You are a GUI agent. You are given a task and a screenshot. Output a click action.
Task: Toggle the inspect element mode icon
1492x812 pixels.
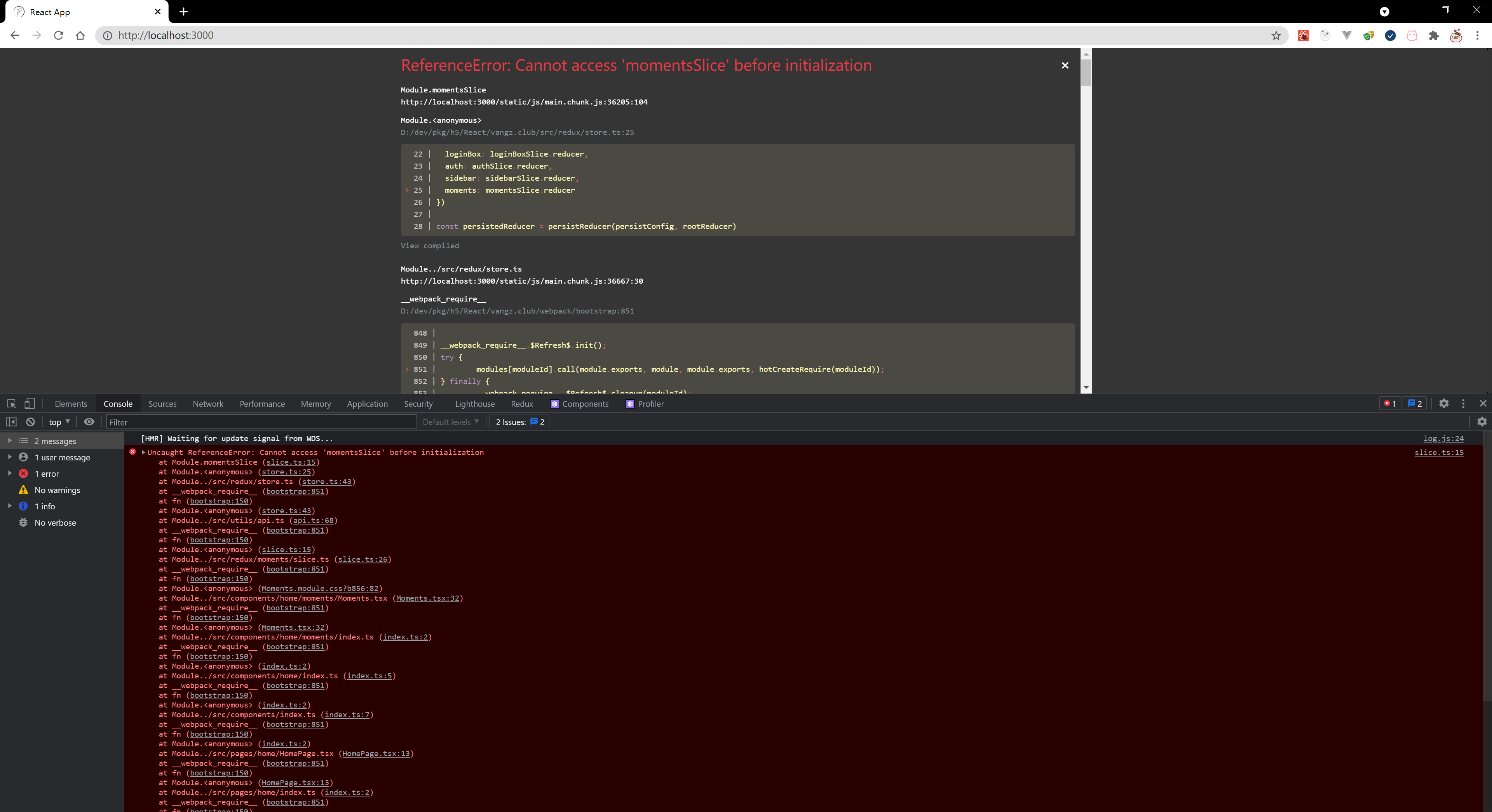coord(10,403)
